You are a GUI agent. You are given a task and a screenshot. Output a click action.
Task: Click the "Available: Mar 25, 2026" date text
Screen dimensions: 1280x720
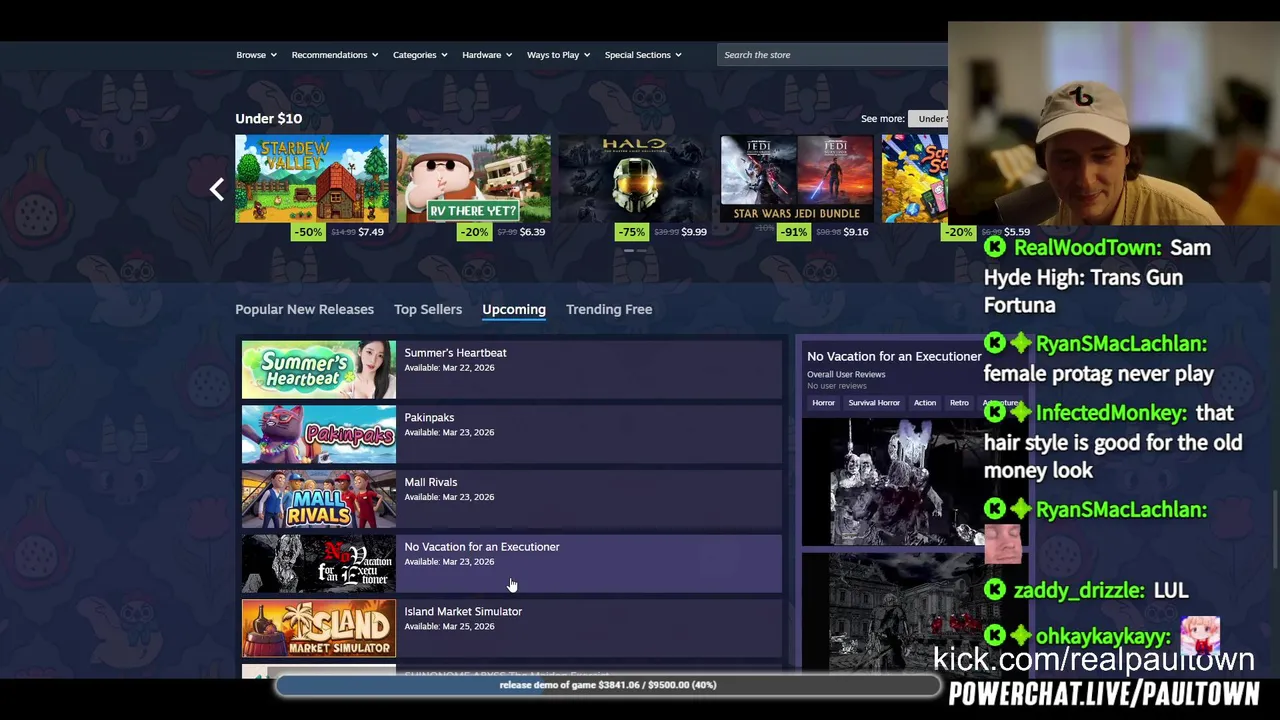click(449, 627)
